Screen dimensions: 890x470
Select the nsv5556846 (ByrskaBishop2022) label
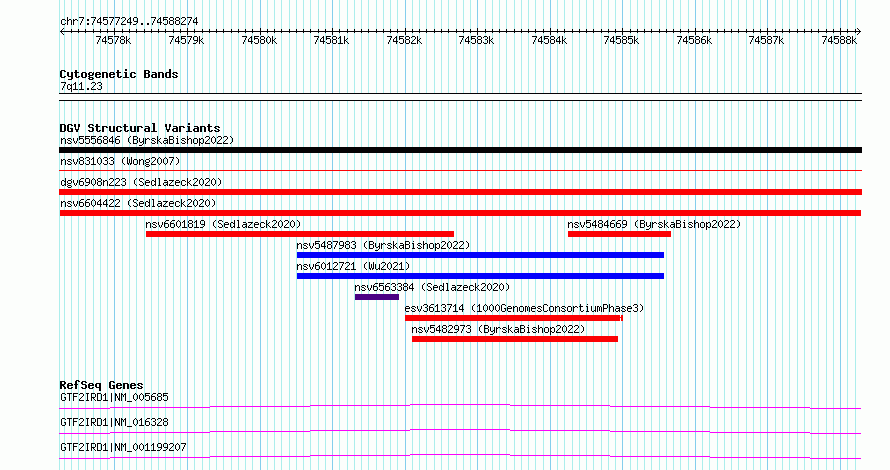pos(147,140)
